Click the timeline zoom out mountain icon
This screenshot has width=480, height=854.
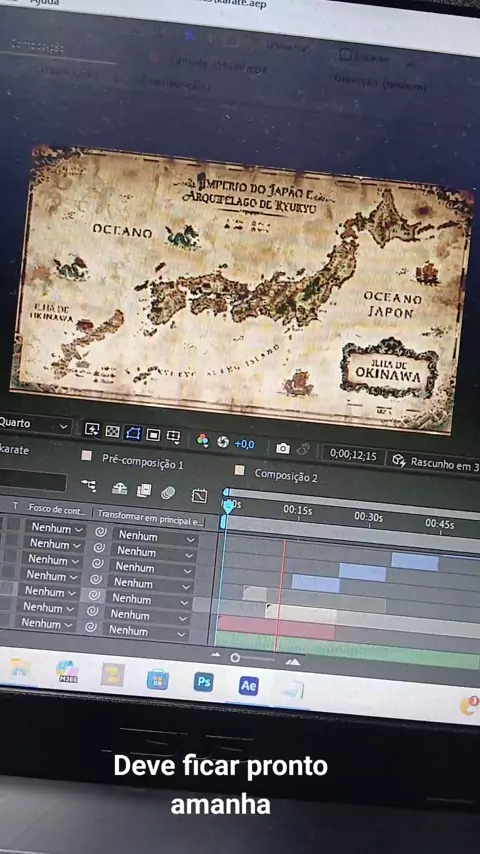coord(216,655)
